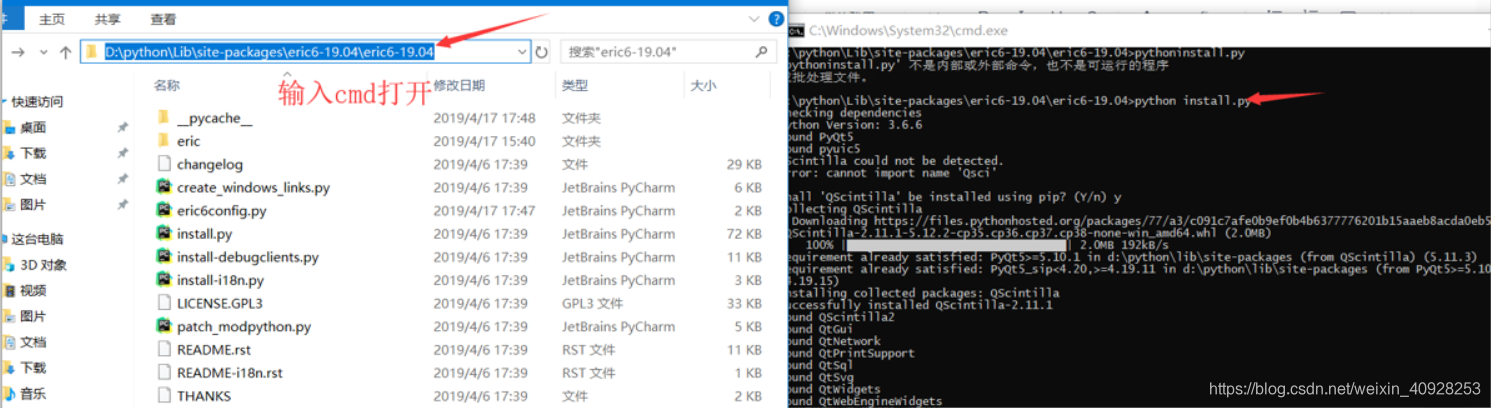Click LICENSE.GPL3 file name text
Viewport: 1491px width, 408px height.
click(x=219, y=303)
